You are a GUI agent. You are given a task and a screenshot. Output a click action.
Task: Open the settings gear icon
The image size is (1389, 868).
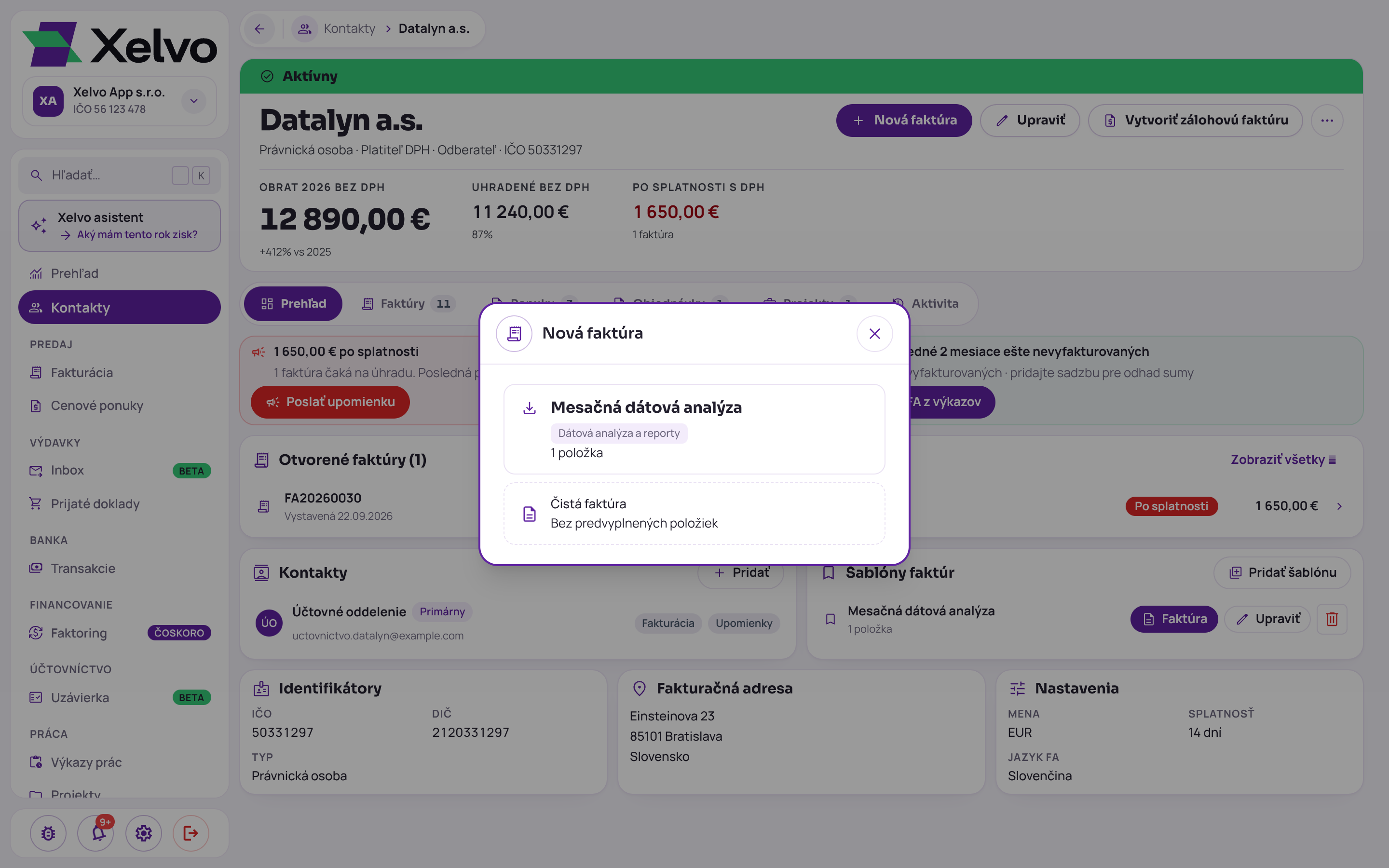point(144,833)
